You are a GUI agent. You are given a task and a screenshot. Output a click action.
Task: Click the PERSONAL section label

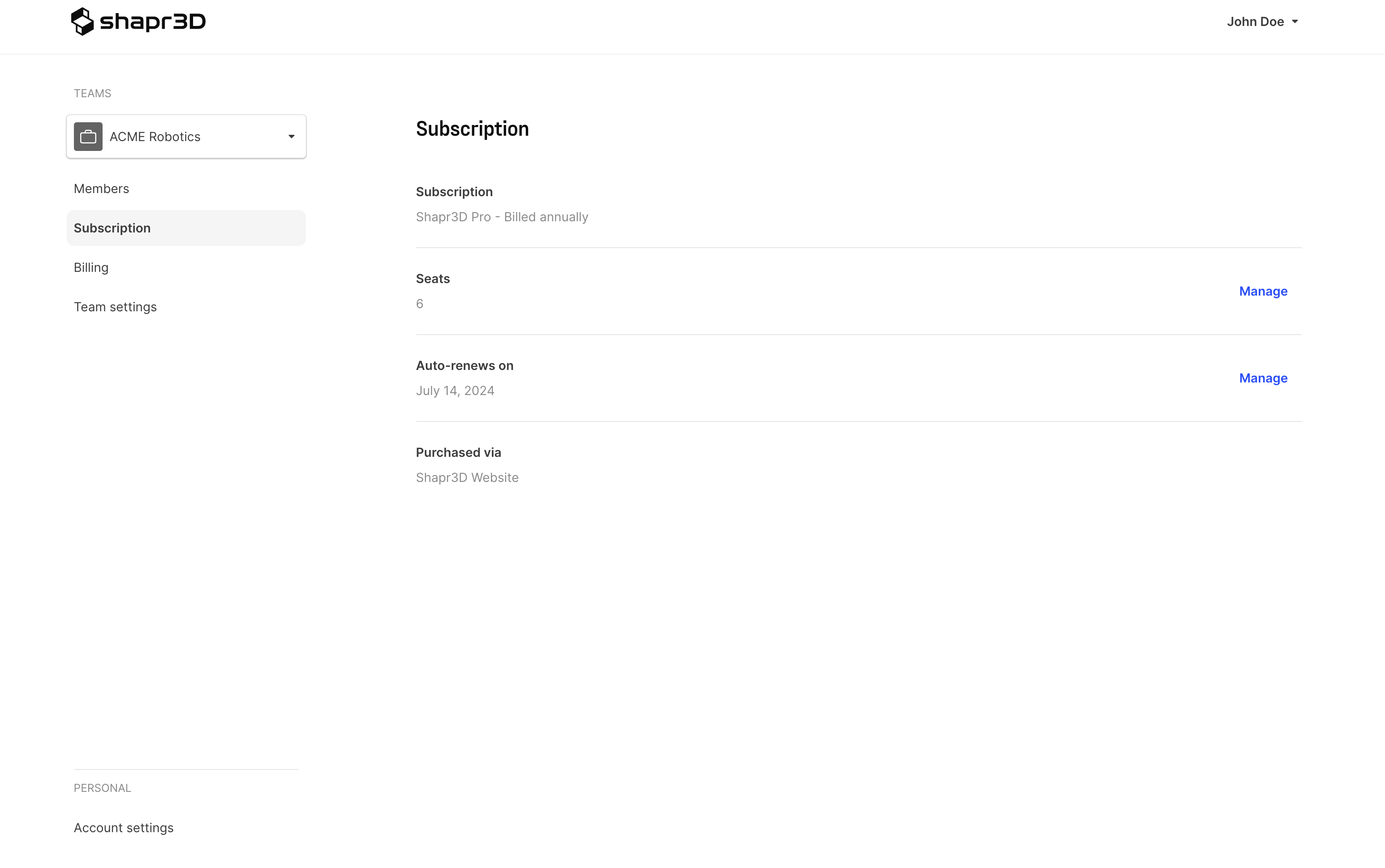coord(102,788)
